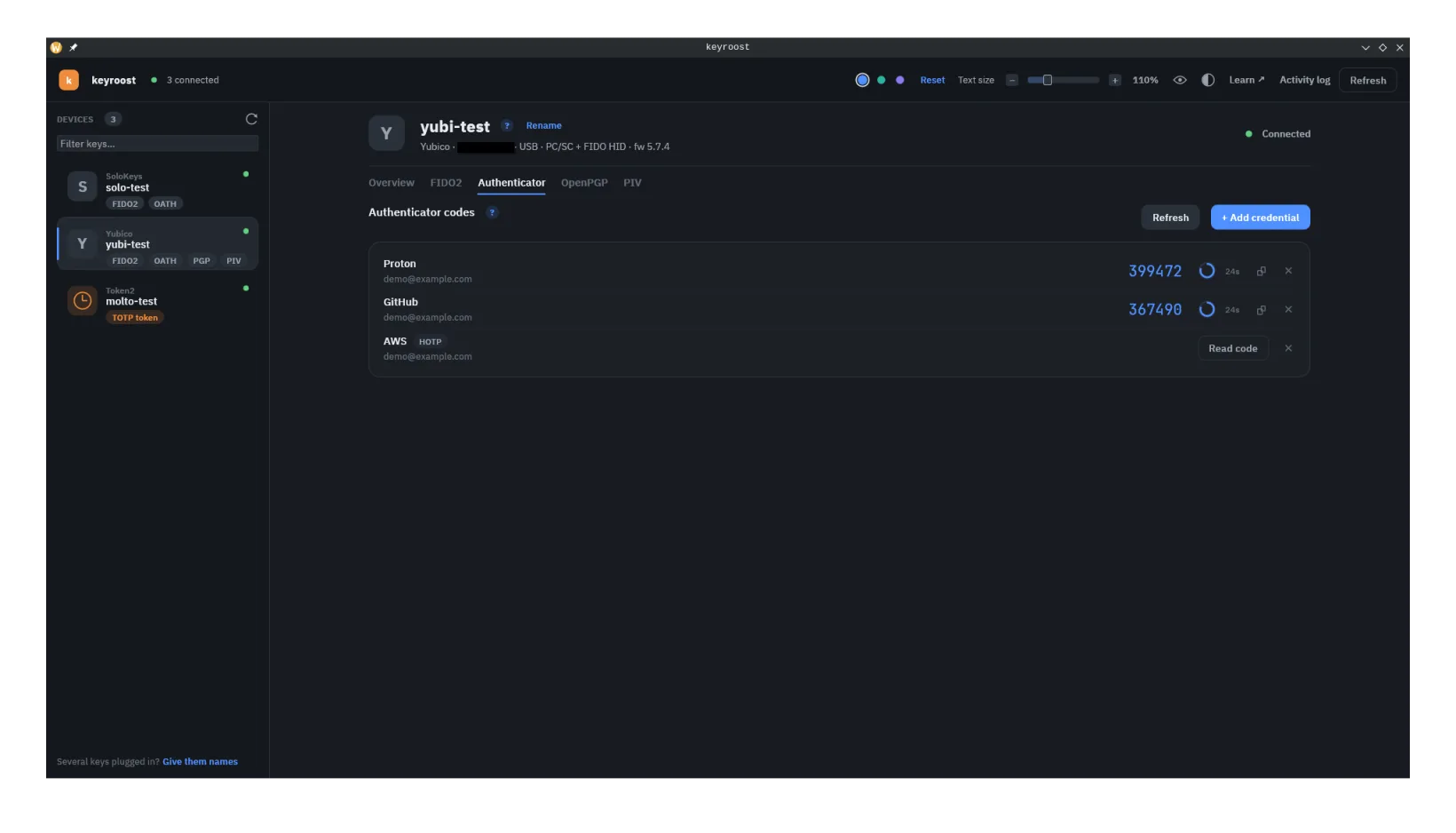The height and width of the screenshot is (833, 1456).
Task: Click the text size slider handle
Action: (1047, 80)
